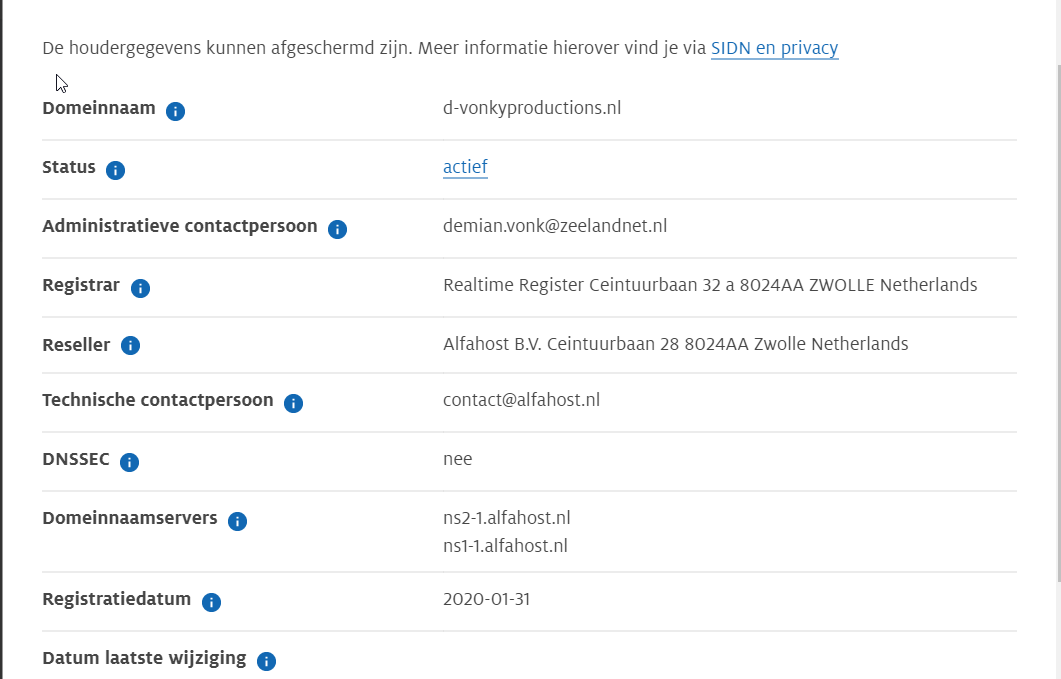Click info icon next to Registratiedatum

pos(212,602)
